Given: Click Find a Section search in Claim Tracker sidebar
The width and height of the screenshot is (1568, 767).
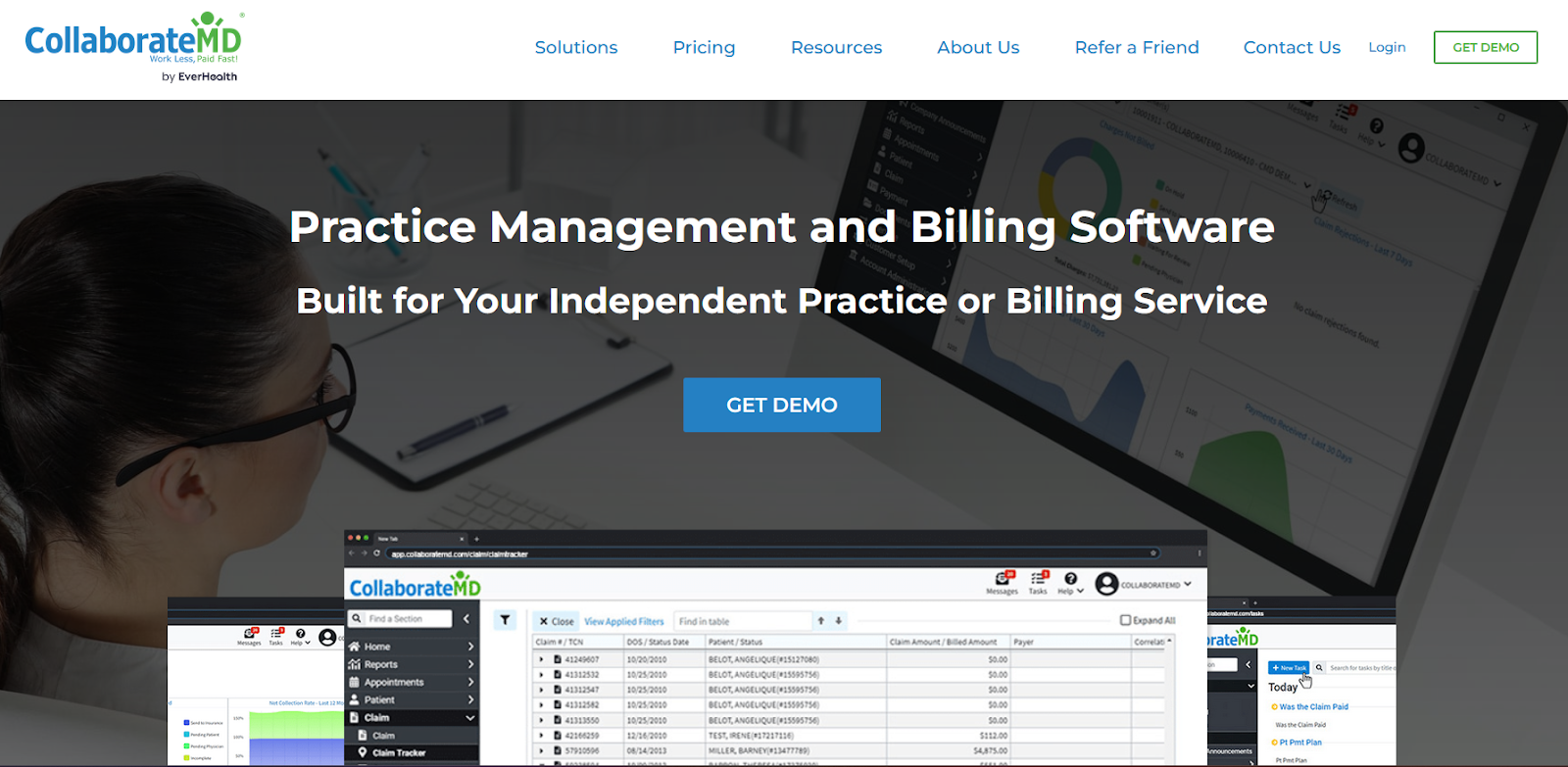Looking at the screenshot, I should [401, 619].
